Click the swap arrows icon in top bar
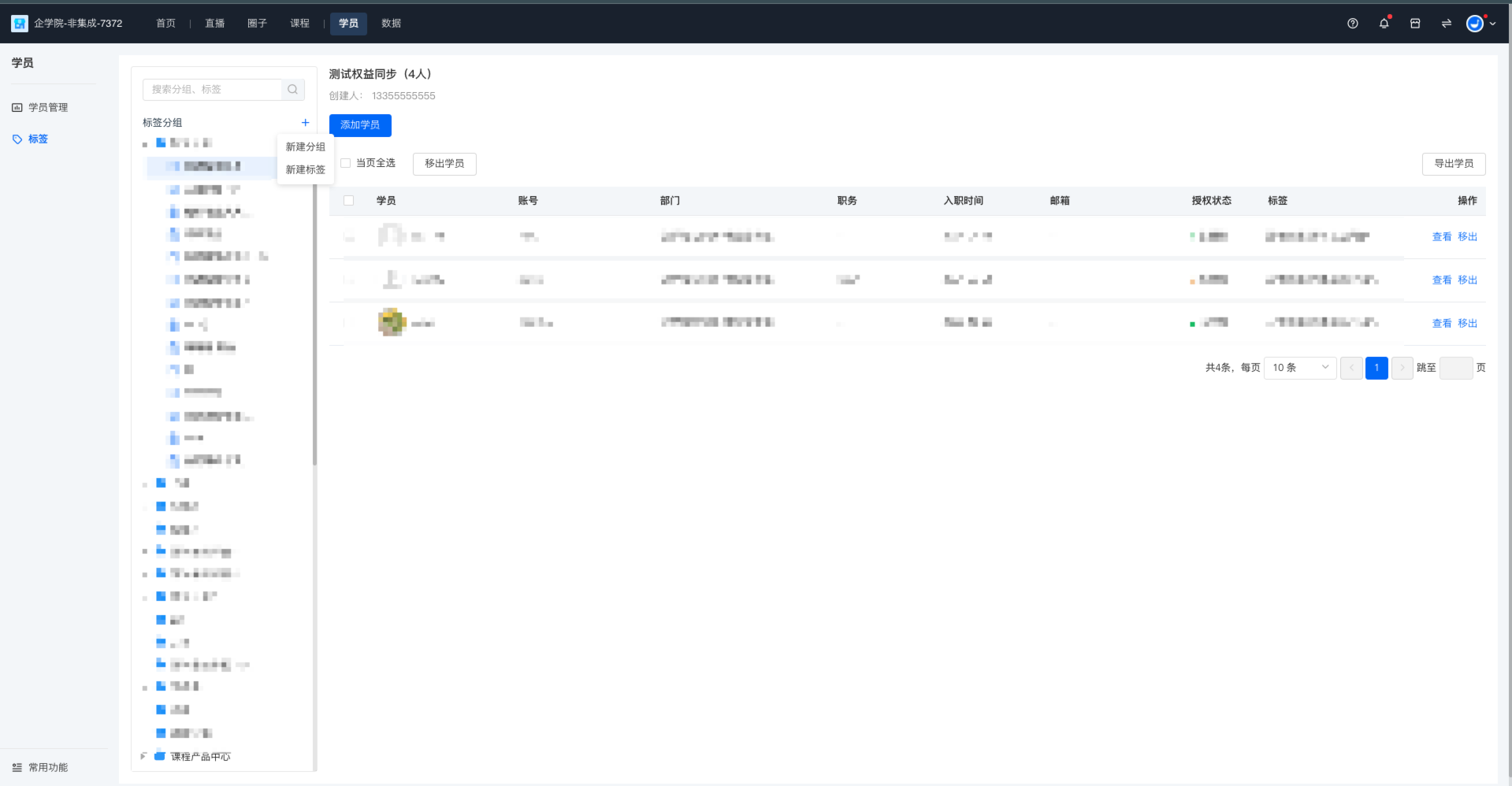 [1447, 24]
